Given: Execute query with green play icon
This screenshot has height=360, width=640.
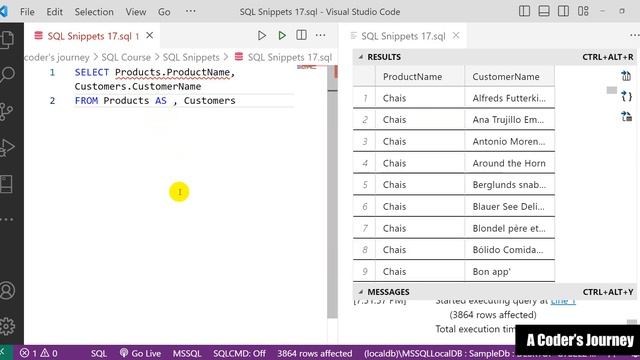Looking at the screenshot, I should click(x=282, y=36).
